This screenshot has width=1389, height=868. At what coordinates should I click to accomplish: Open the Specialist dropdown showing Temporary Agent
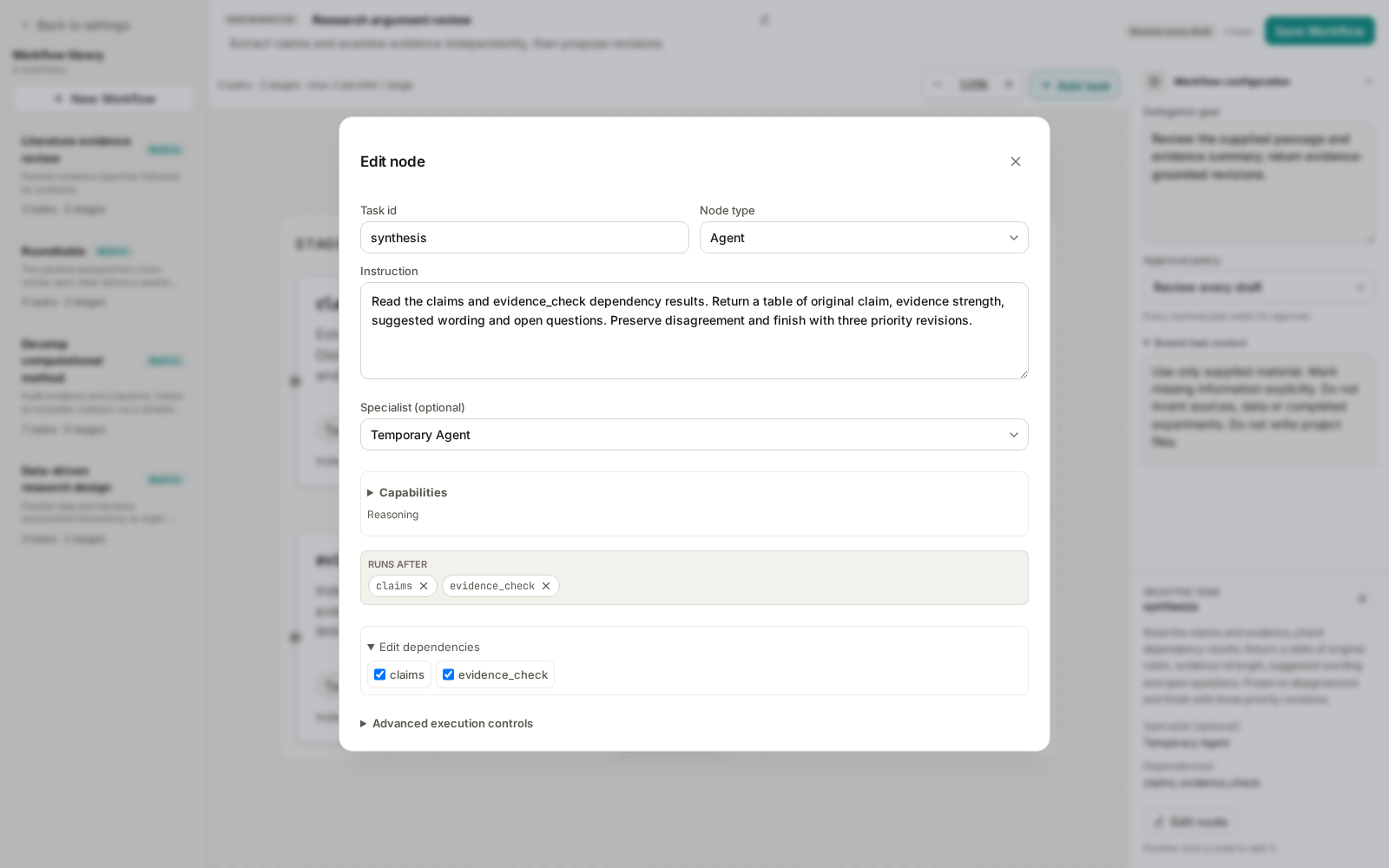(694, 435)
